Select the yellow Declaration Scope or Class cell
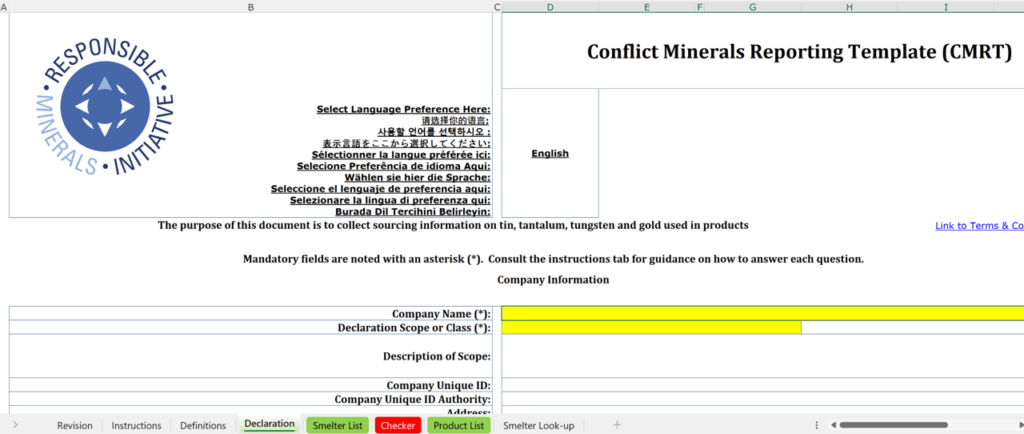The height and width of the screenshot is (434, 1024). pyautogui.click(x=651, y=328)
